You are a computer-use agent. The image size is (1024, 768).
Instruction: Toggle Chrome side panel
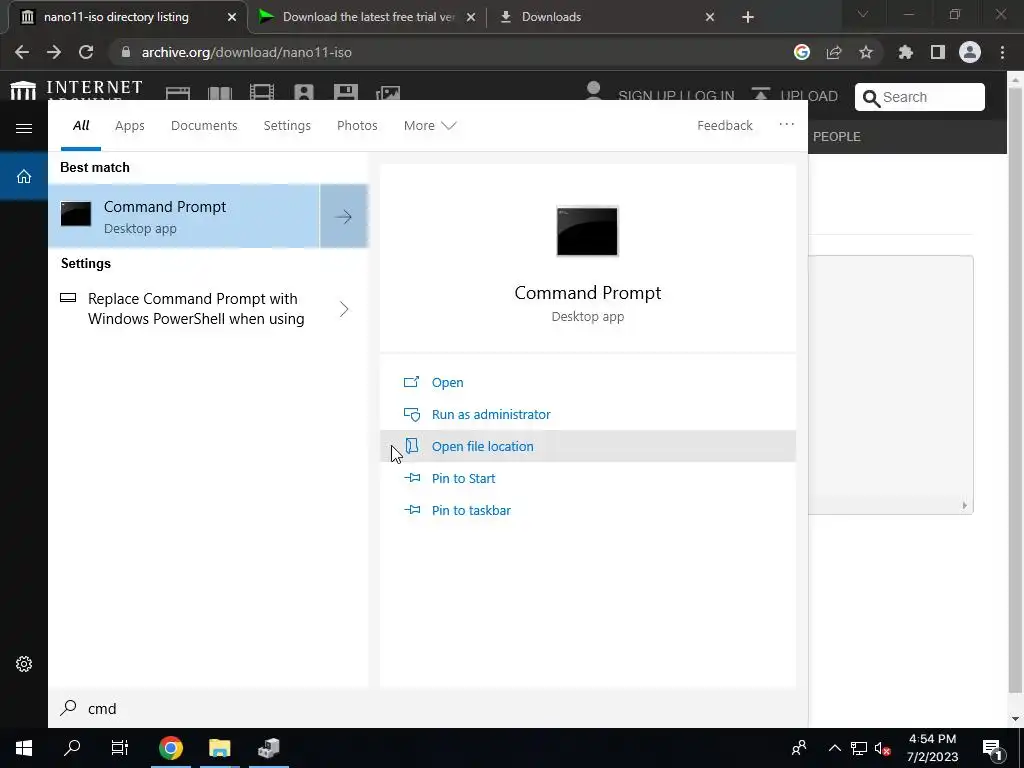tap(937, 52)
